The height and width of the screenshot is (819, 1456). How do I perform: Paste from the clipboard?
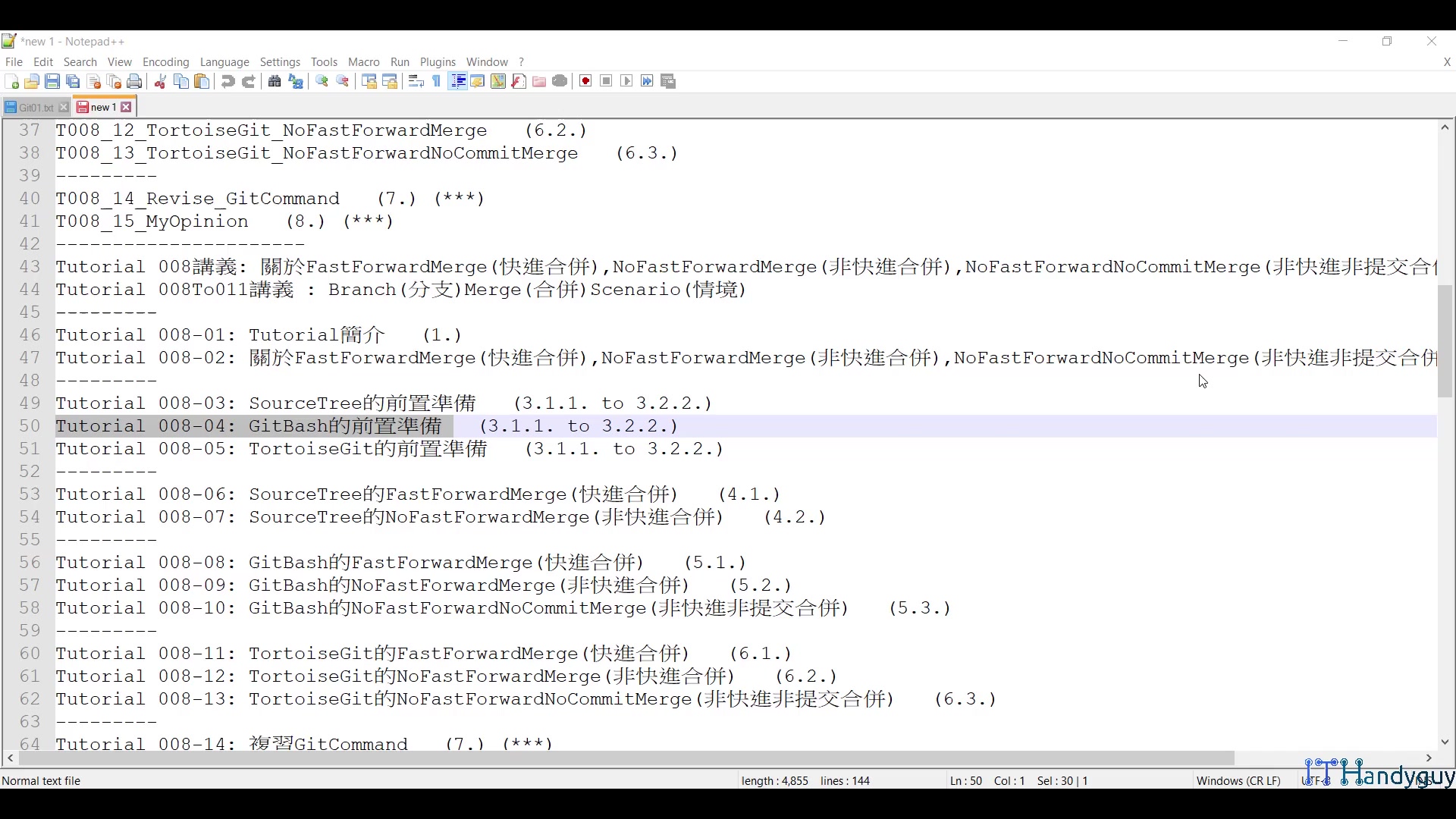(x=202, y=81)
